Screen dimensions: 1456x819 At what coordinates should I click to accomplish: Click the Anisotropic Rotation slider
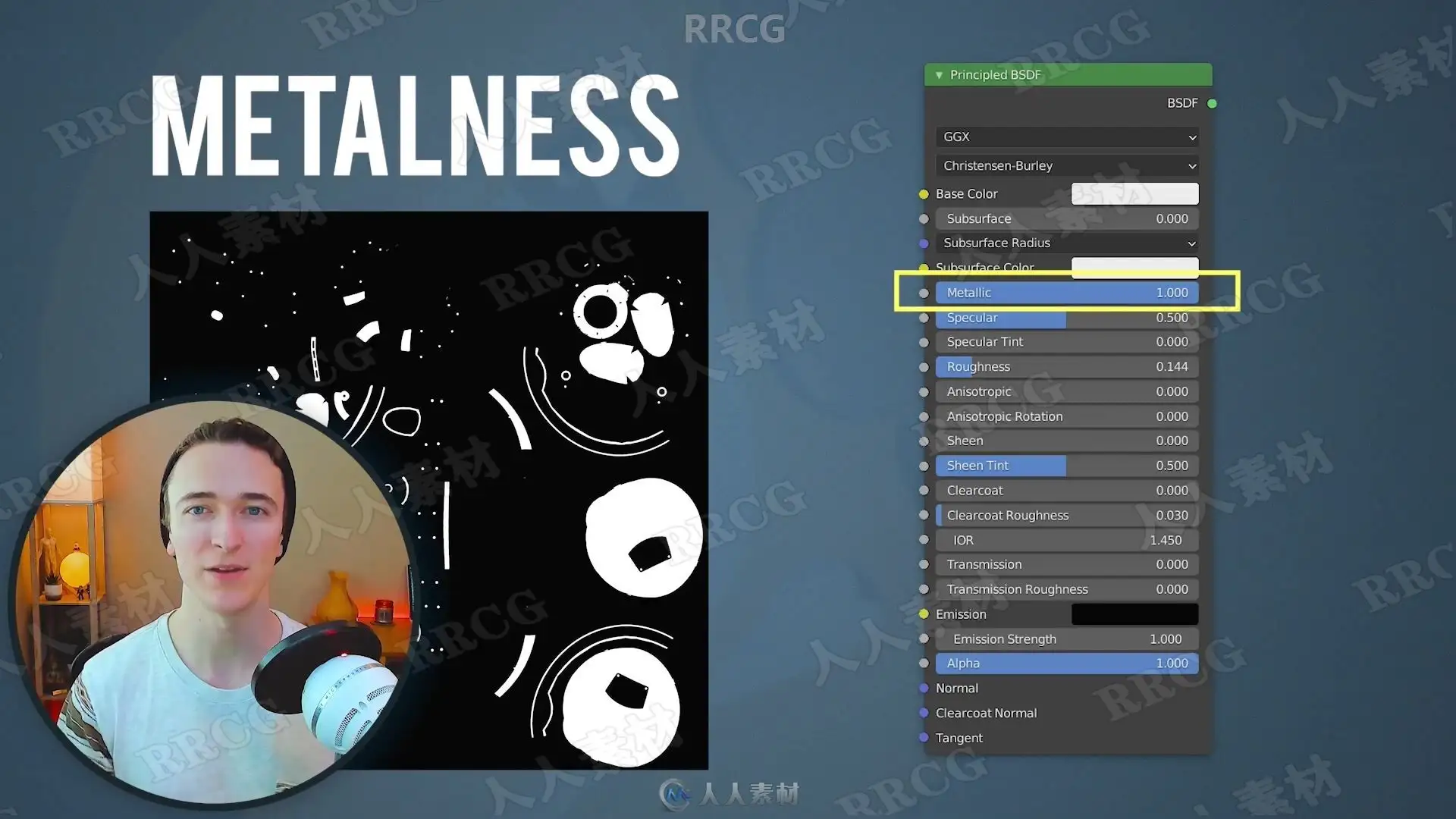[x=1067, y=416]
